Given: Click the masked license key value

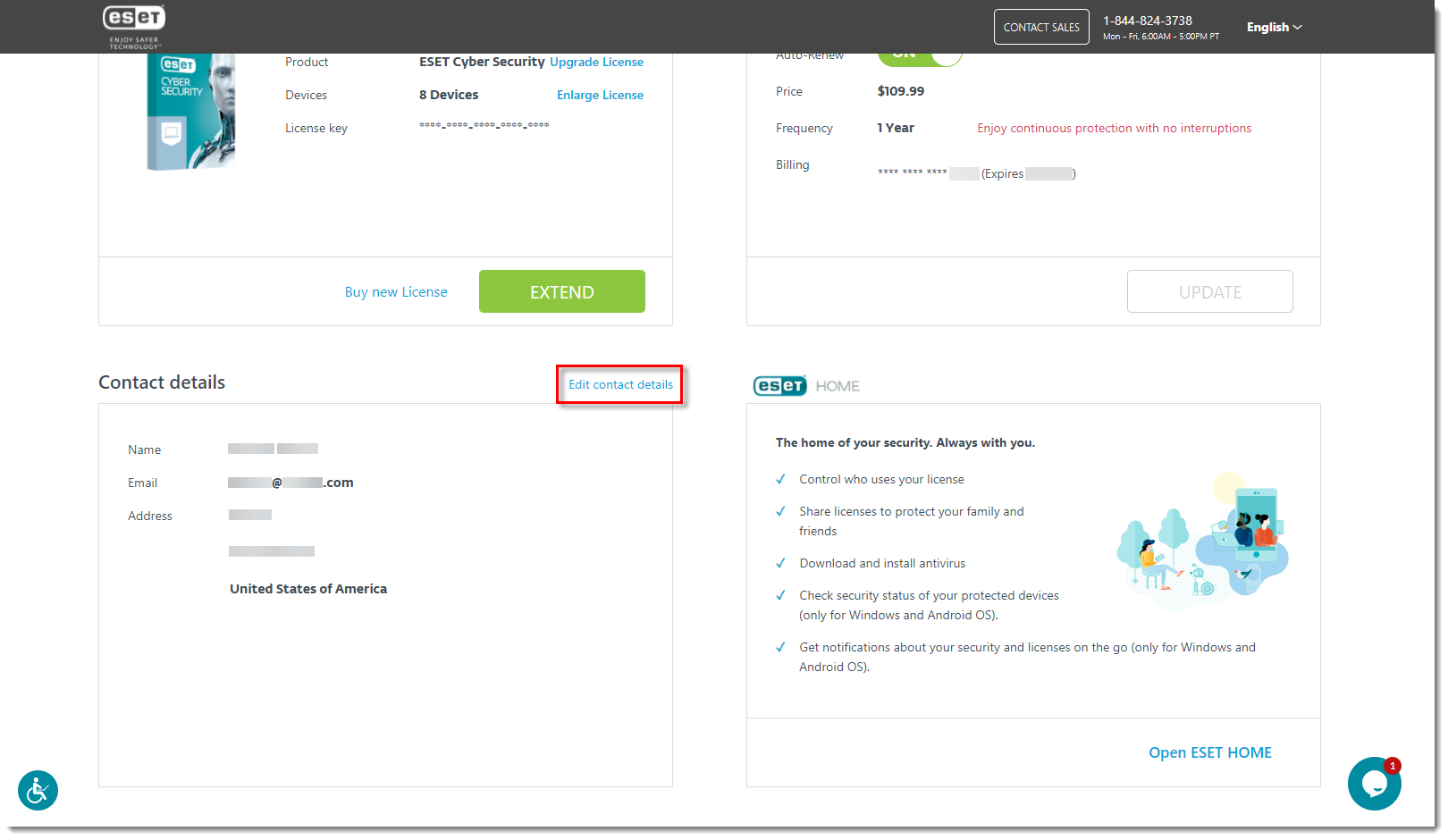Looking at the screenshot, I should tap(484, 125).
